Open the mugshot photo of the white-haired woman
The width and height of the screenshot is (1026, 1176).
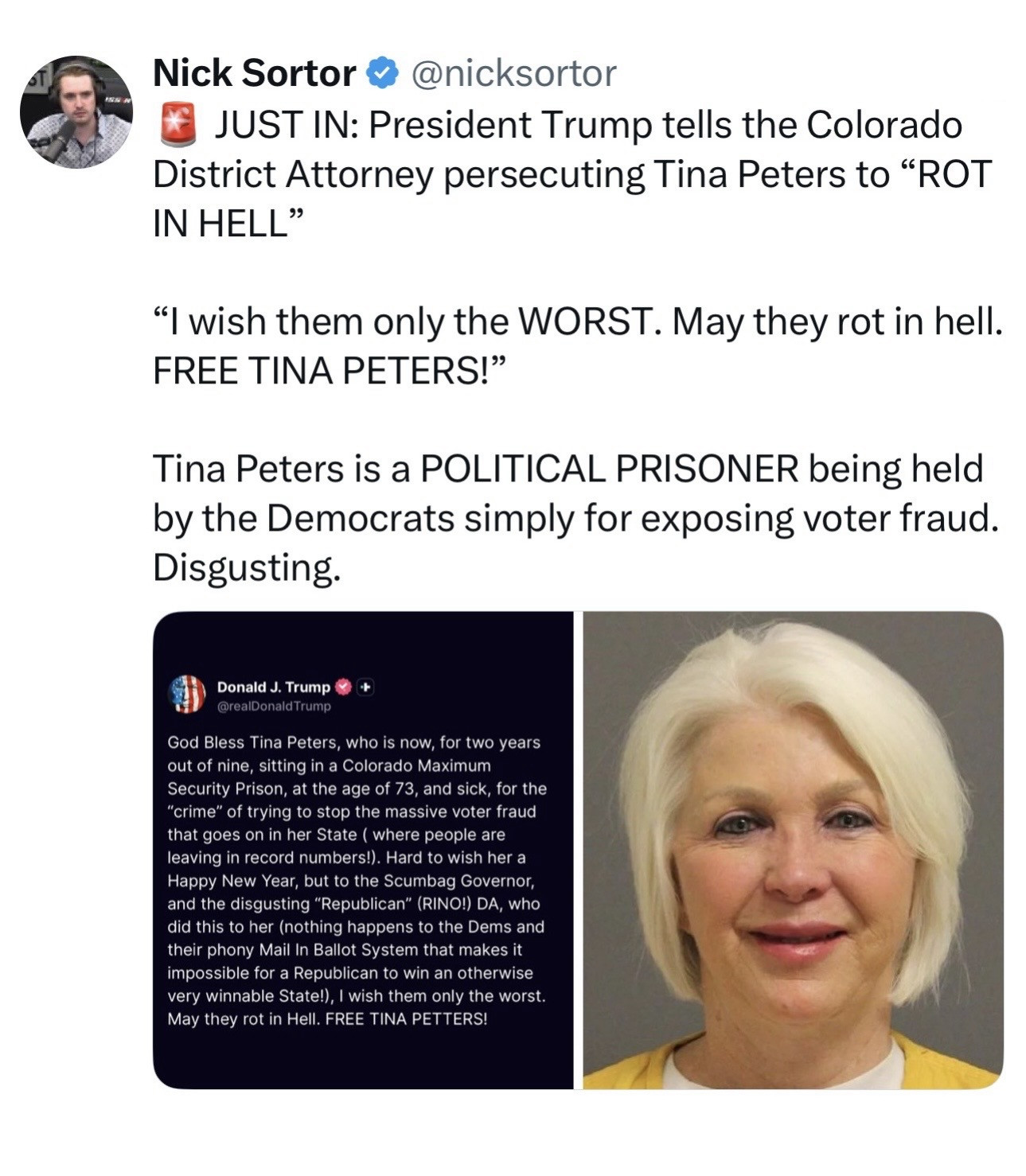coord(794,850)
